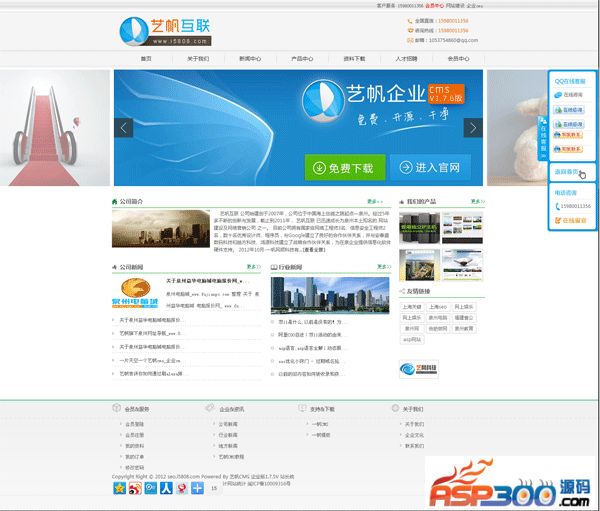Click the 上海seo friendly link
This screenshot has height=511, width=600.
tap(437, 307)
